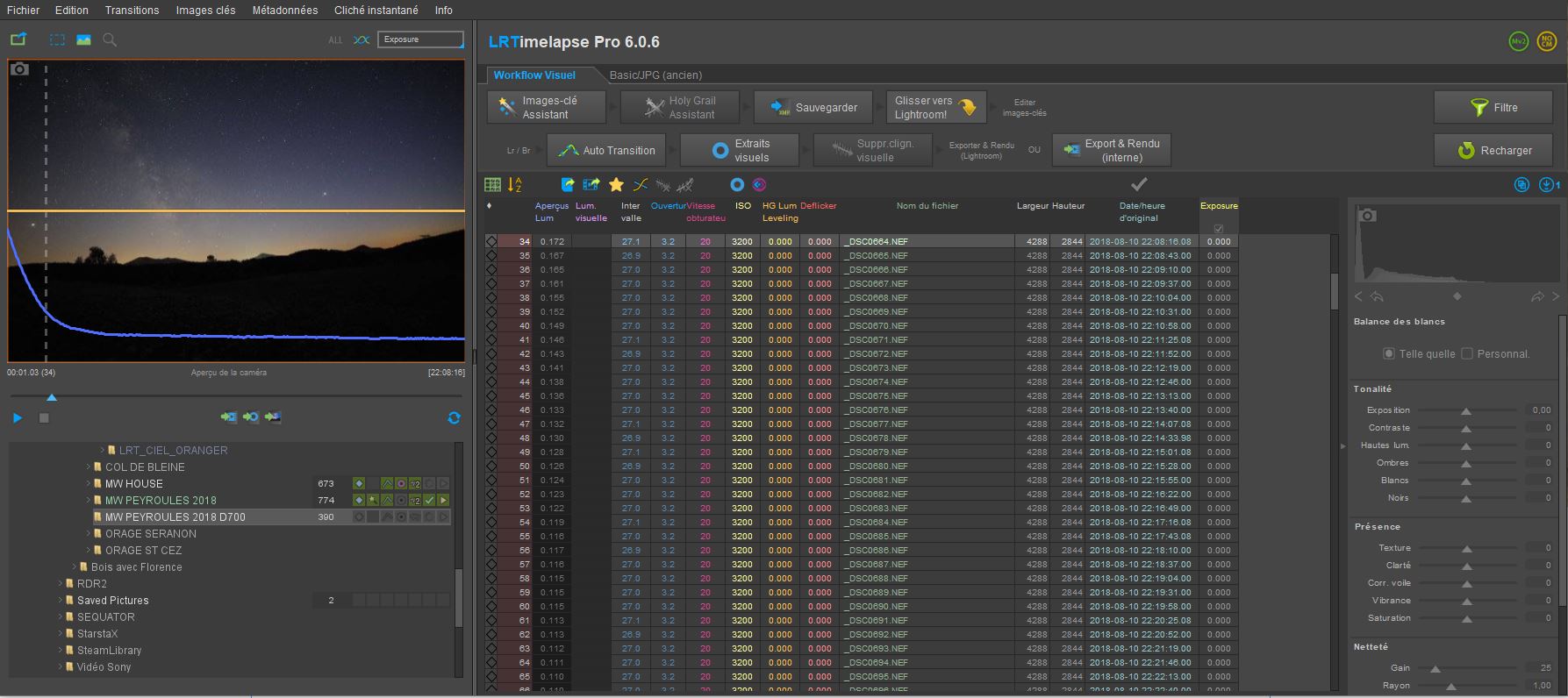Expand the MW PEYROULES 2018 folder

click(89, 501)
